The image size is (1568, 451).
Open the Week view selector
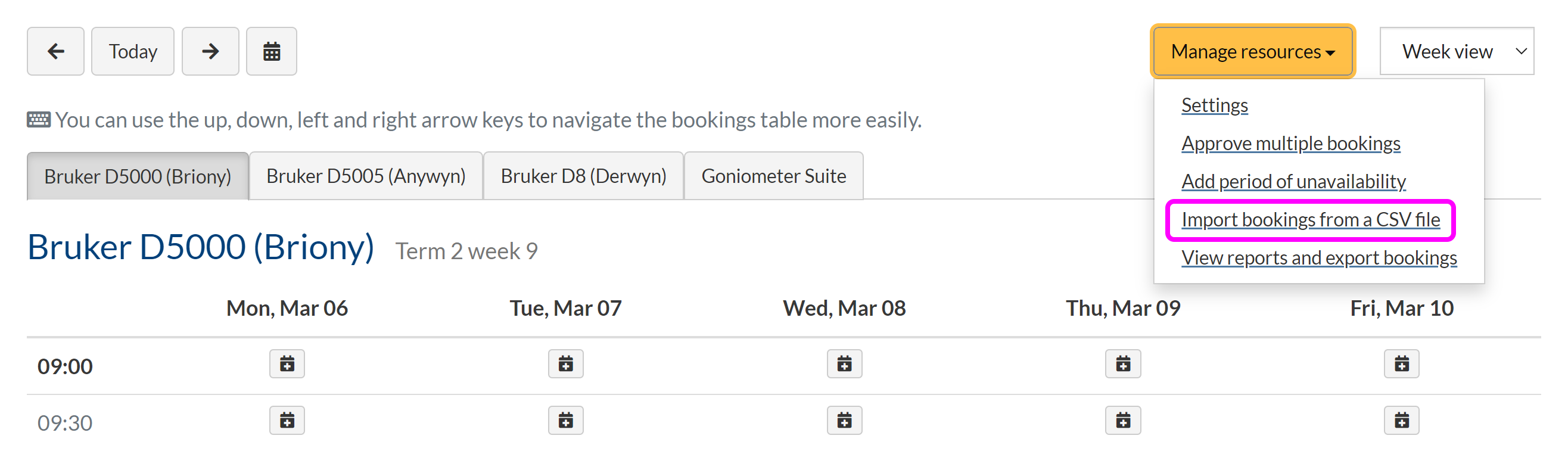tap(1456, 51)
